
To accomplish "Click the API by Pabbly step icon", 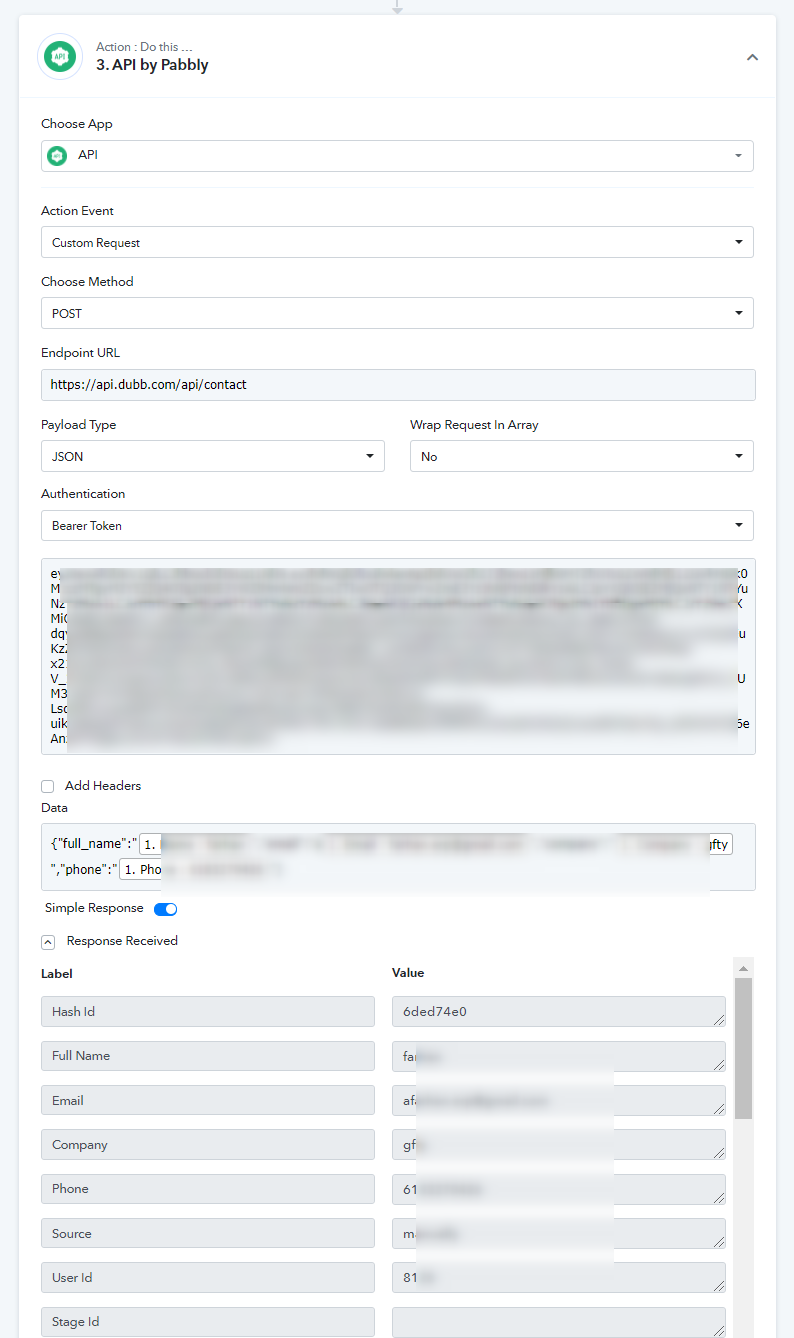I will point(60,57).
